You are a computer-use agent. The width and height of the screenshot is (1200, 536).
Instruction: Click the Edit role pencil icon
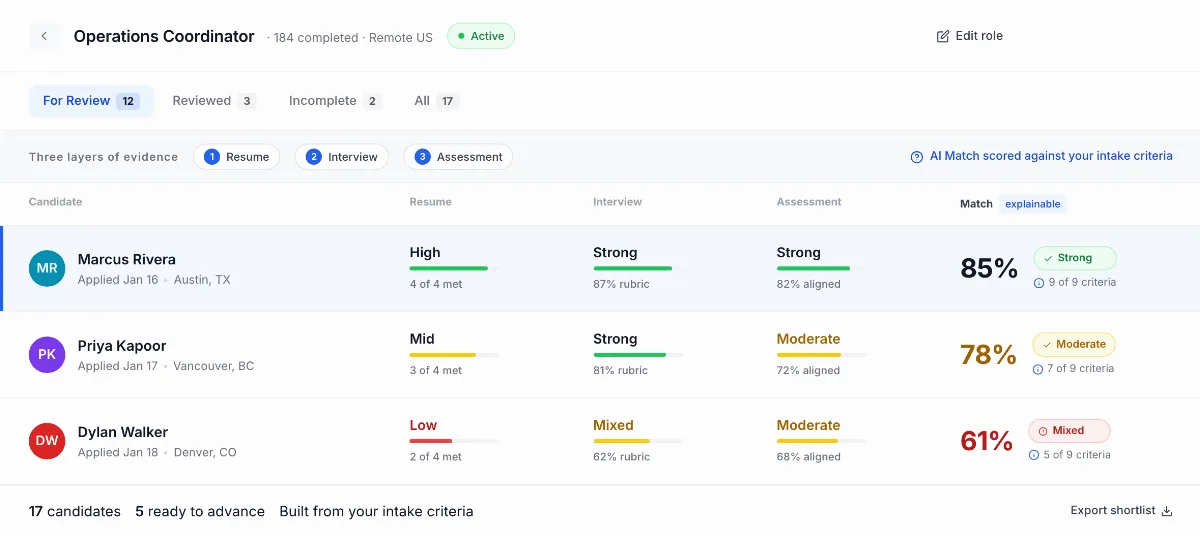point(943,36)
